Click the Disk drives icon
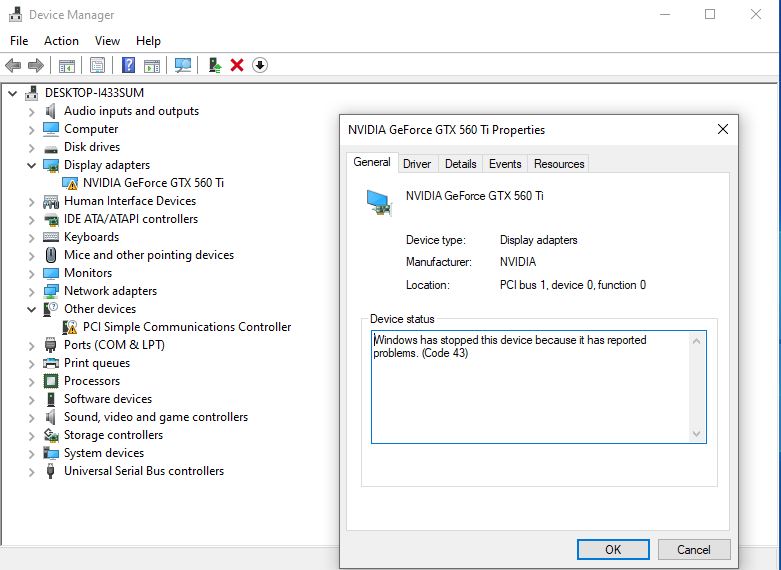This screenshot has height=570, width=781. coord(50,148)
